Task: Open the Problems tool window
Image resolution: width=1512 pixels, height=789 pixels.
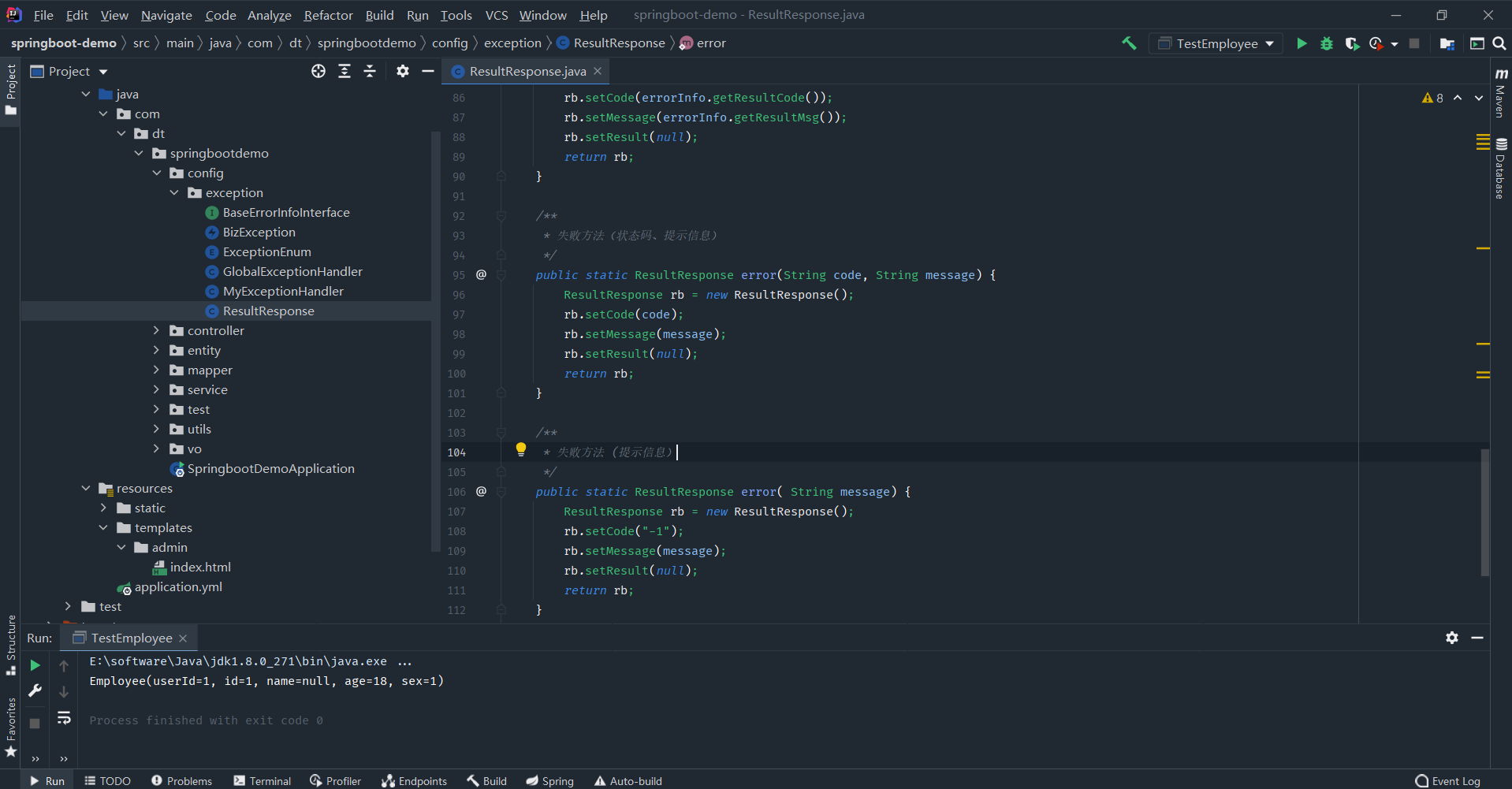Action: click(181, 781)
